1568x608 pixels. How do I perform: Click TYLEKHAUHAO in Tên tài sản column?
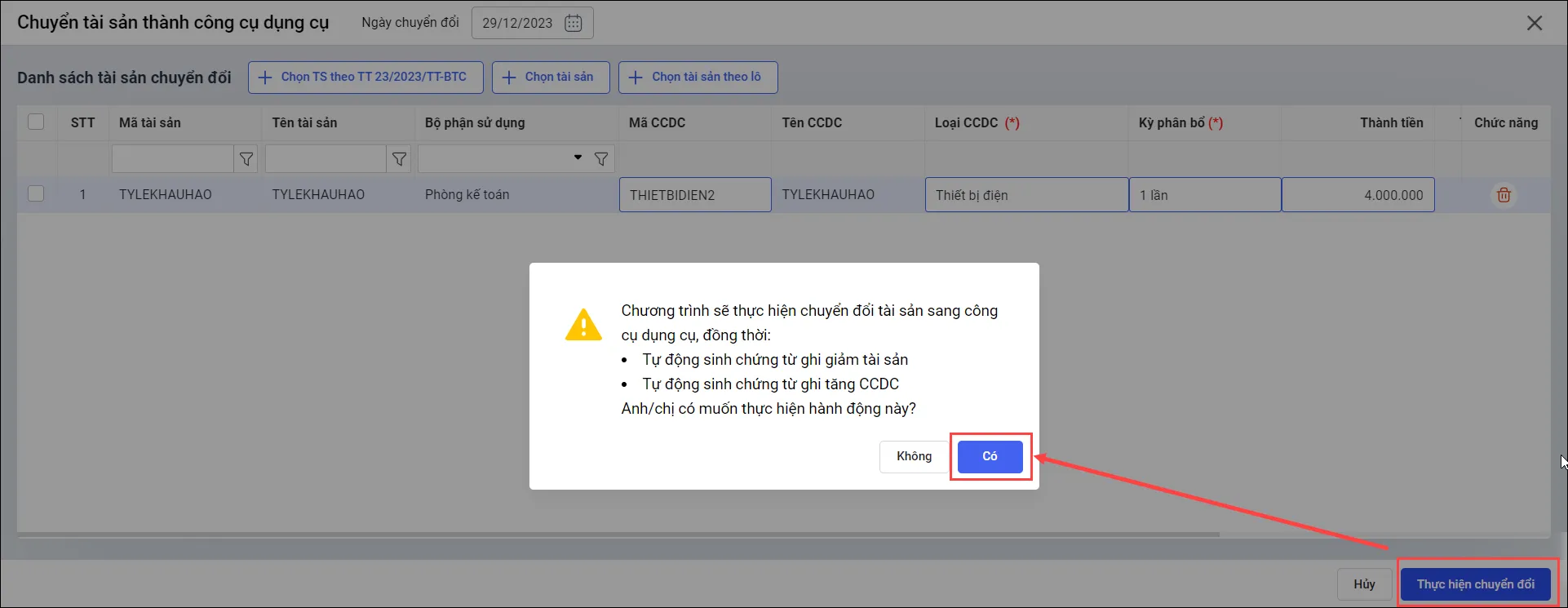coord(318,195)
